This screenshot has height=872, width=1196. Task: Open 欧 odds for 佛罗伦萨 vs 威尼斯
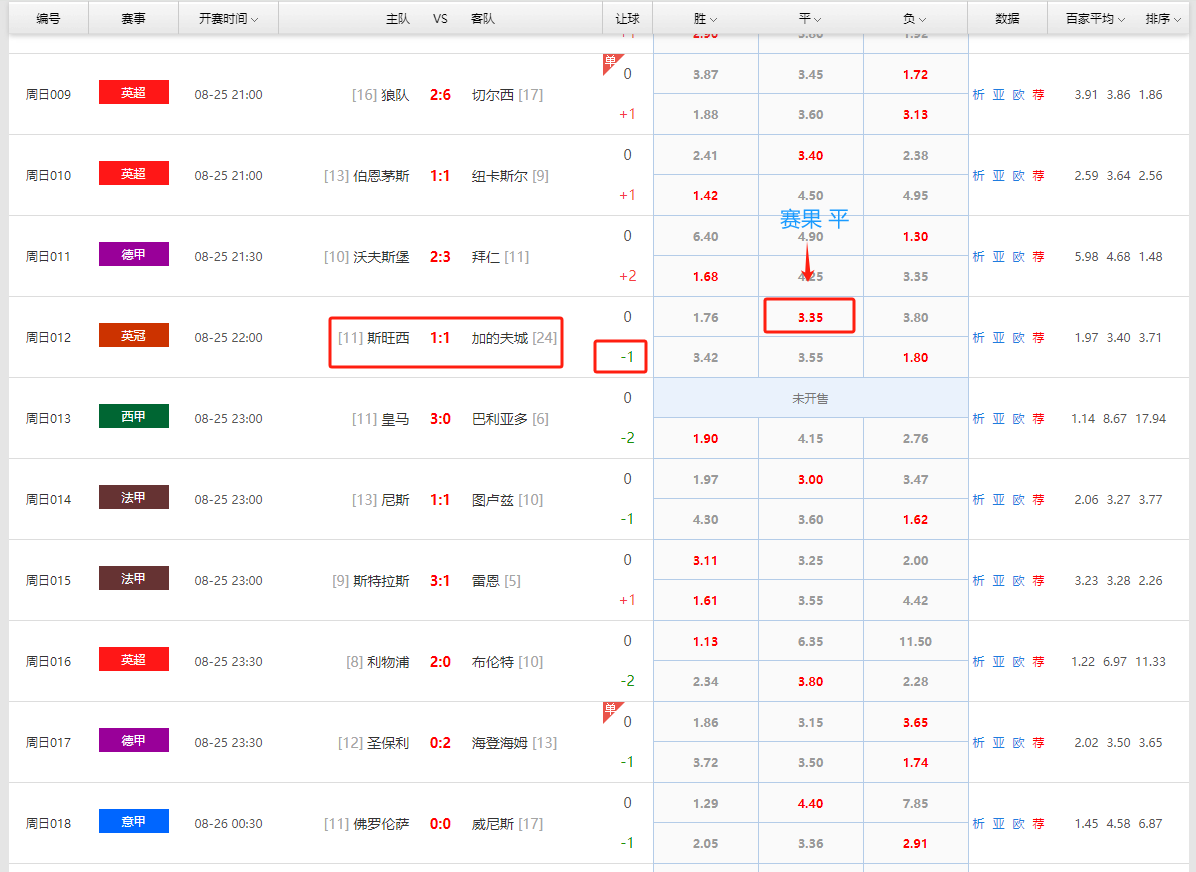pyautogui.click(x=1018, y=823)
